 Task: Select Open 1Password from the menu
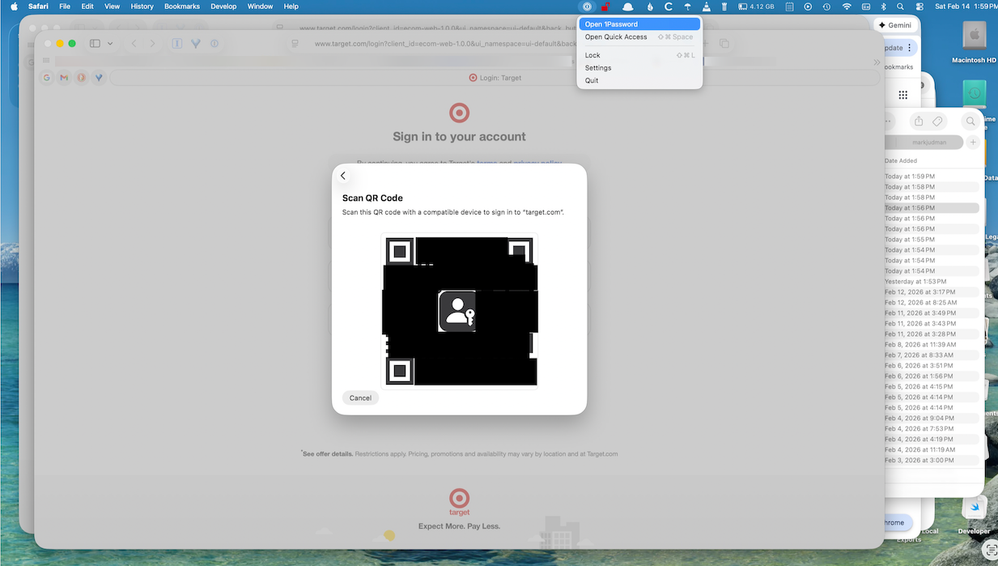tap(611, 24)
